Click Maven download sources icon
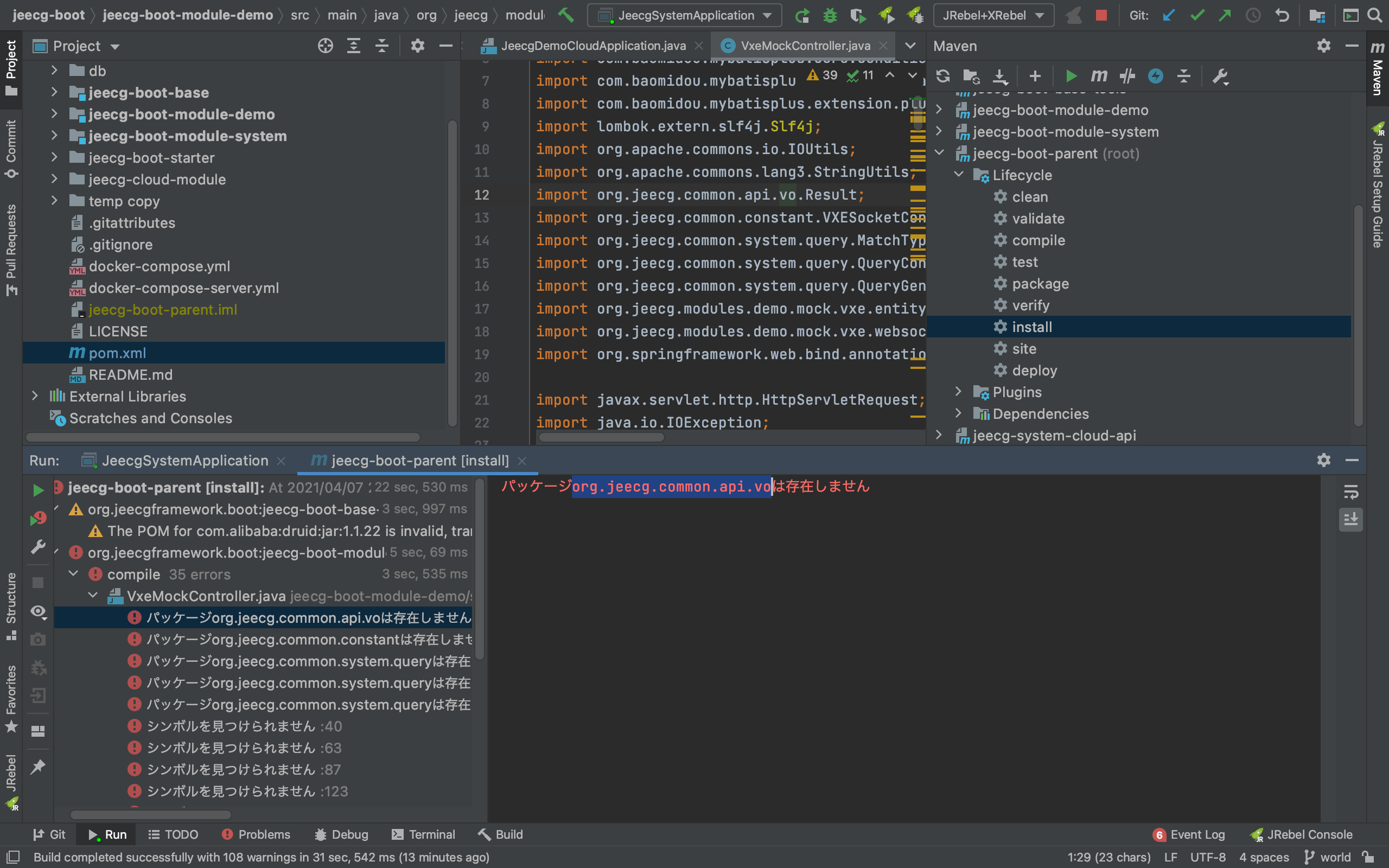 point(1000,76)
